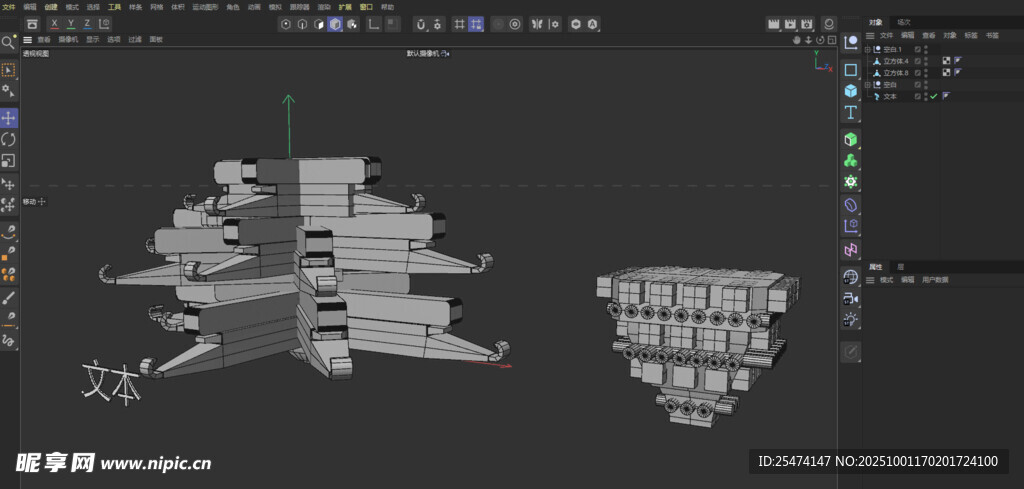Toggle the green checkmark on 文本 object
The height and width of the screenshot is (489, 1024).
[933, 96]
